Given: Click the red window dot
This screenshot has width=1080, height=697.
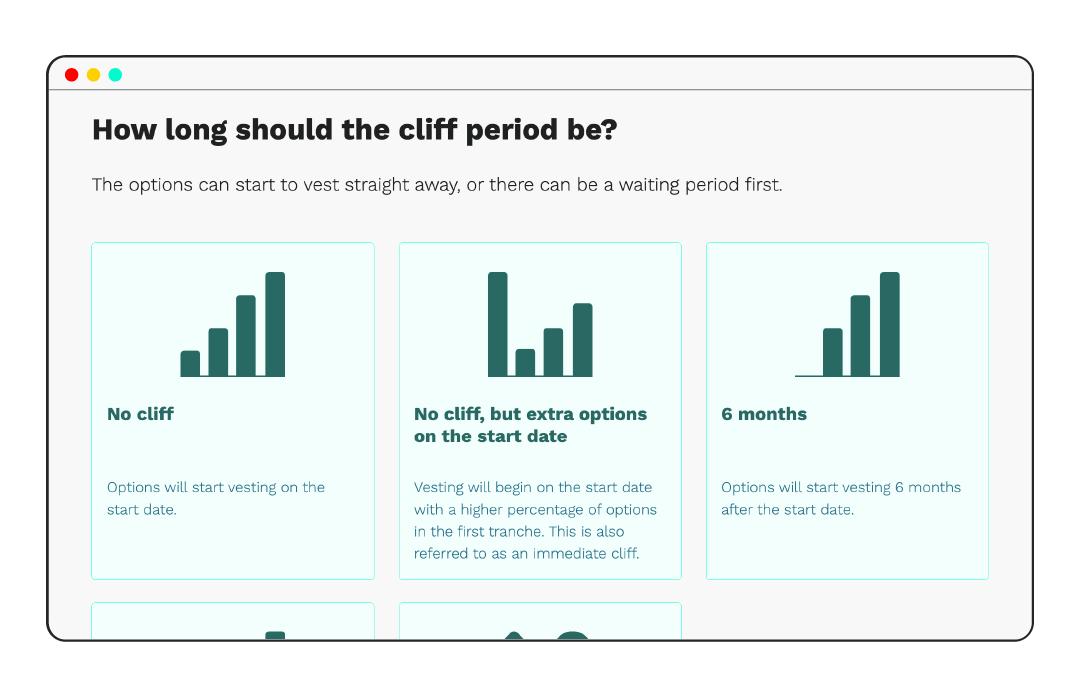Looking at the screenshot, I should point(72,74).
